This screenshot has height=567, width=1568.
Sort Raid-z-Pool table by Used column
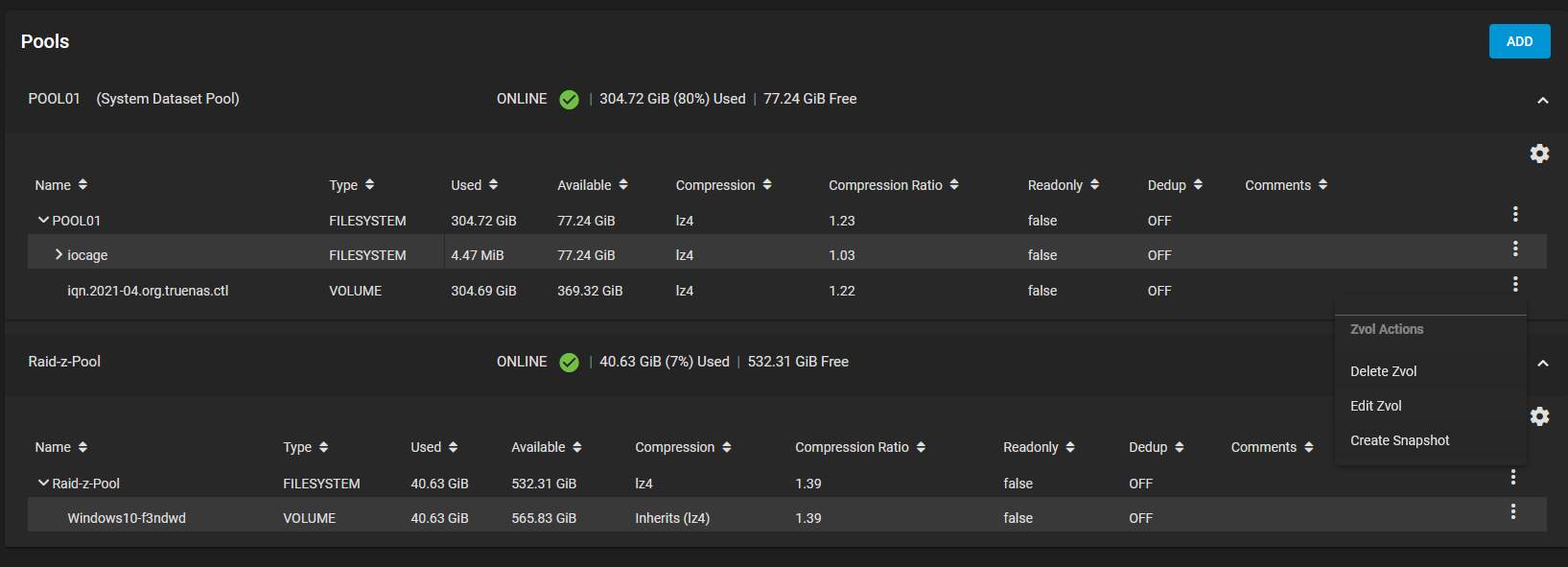(434, 447)
